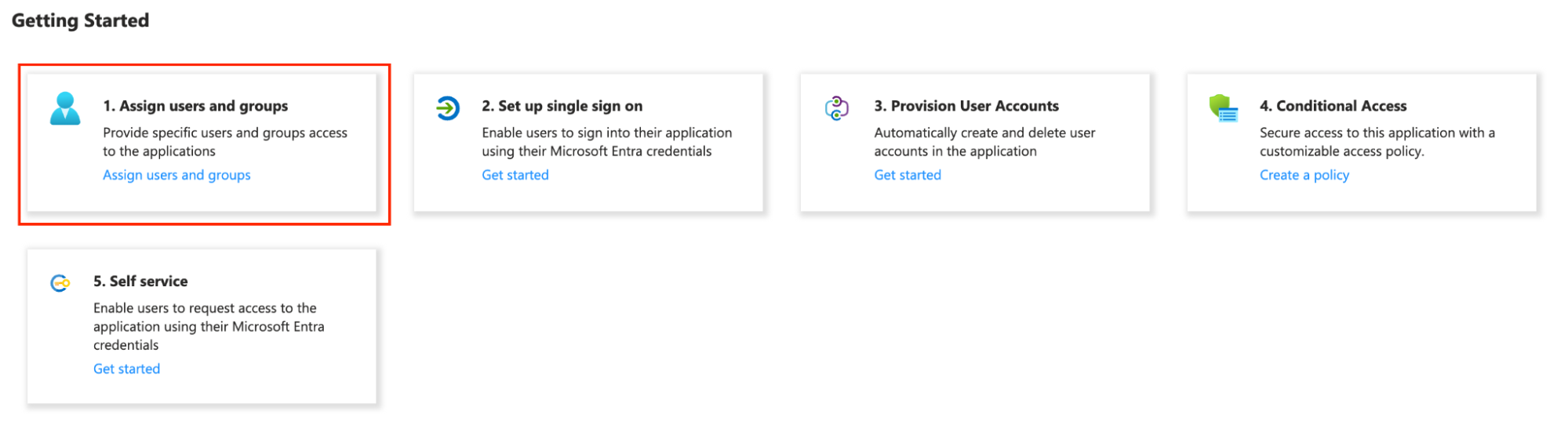Click the Self service key icon
Image resolution: width=1568 pixels, height=429 pixels.
(60, 283)
